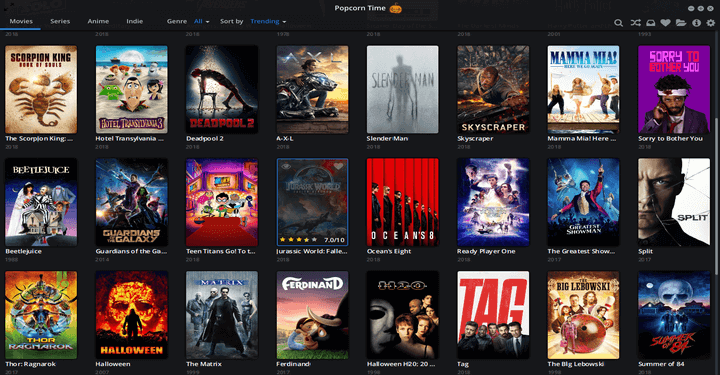Open the Torrent Collection folder icon
This screenshot has height=375, width=720.
[x=681, y=22]
